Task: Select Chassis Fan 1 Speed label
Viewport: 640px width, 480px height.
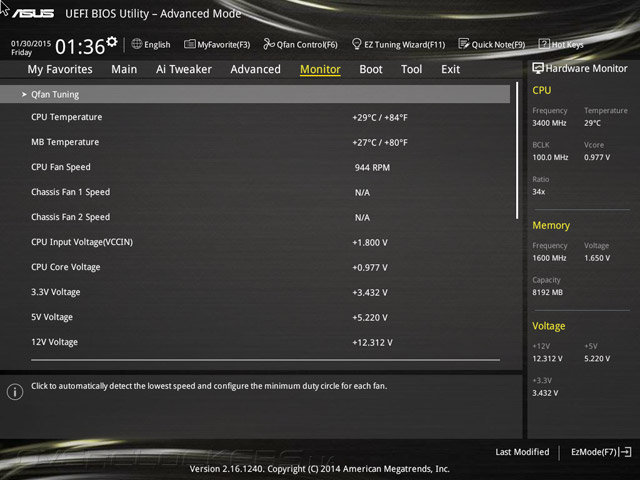Action: pyautogui.click(x=71, y=192)
